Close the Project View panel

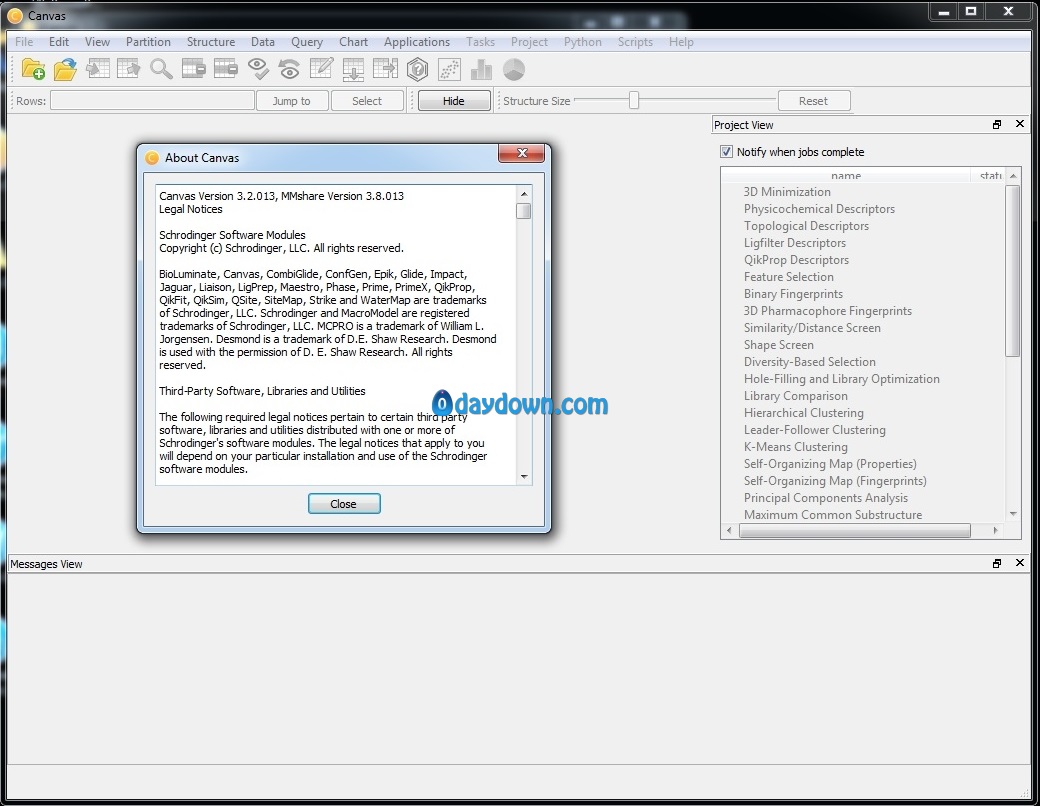tap(1020, 124)
